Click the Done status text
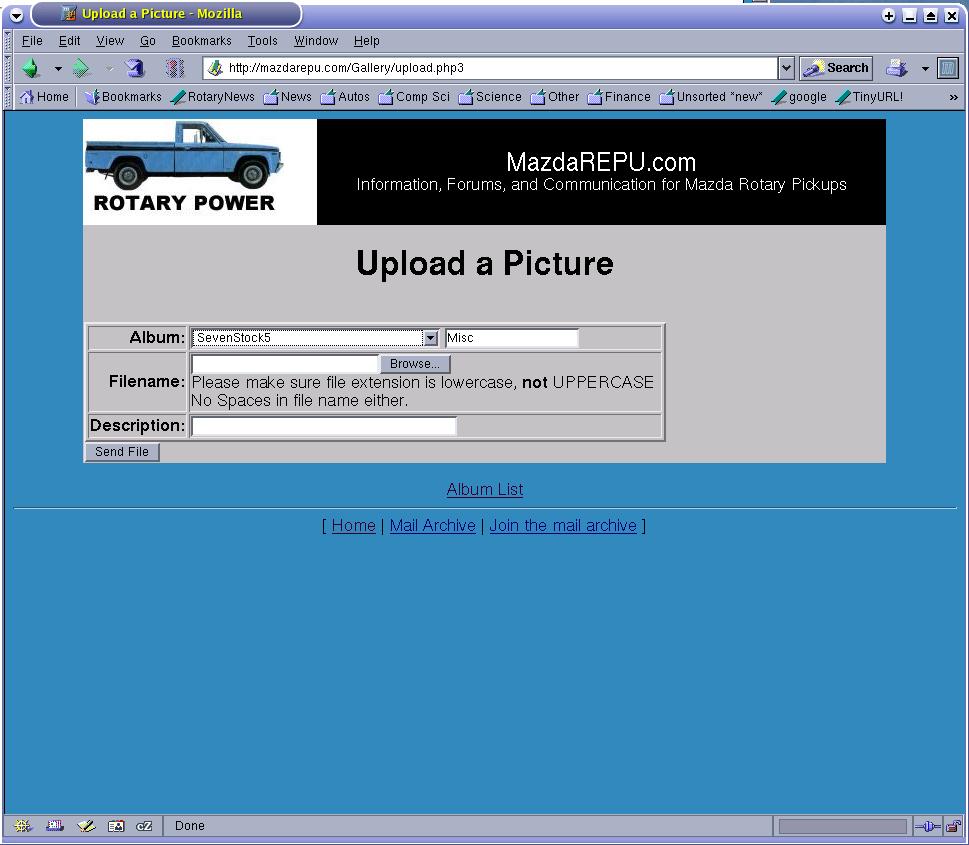The image size is (969, 845). 190,826
